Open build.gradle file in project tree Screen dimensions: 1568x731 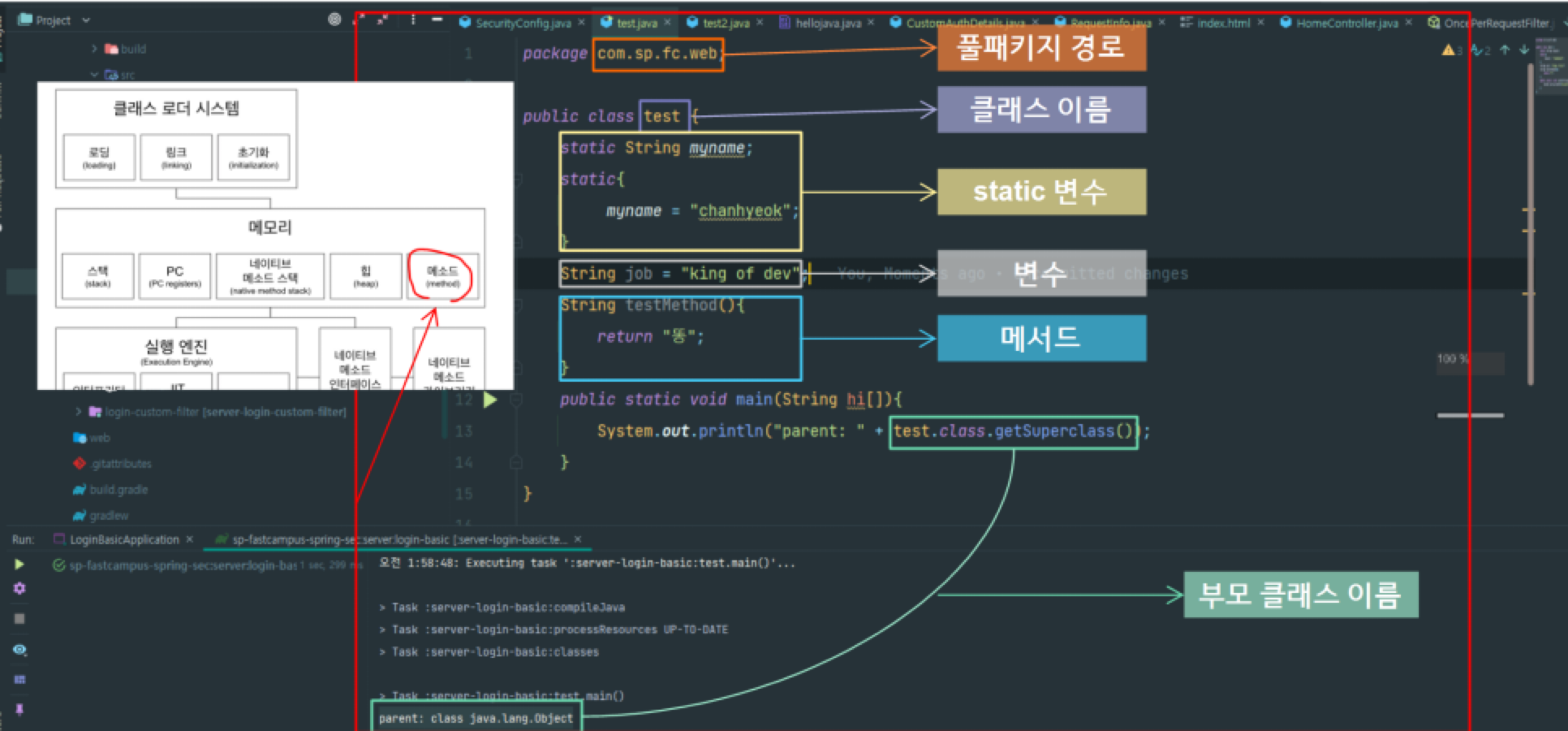(118, 490)
